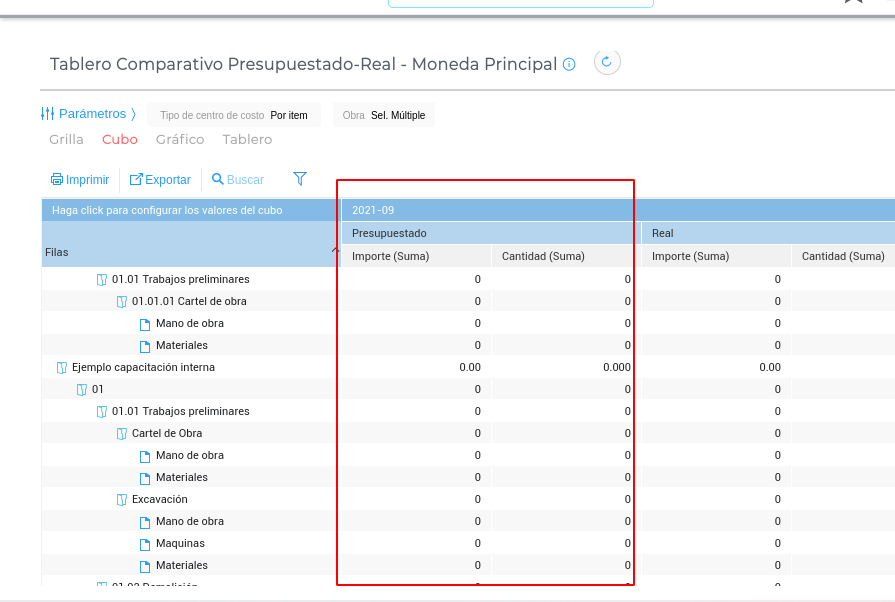Viewport: 895px width, 602px height.
Task: Click the info icon beside the title
Action: (569, 65)
